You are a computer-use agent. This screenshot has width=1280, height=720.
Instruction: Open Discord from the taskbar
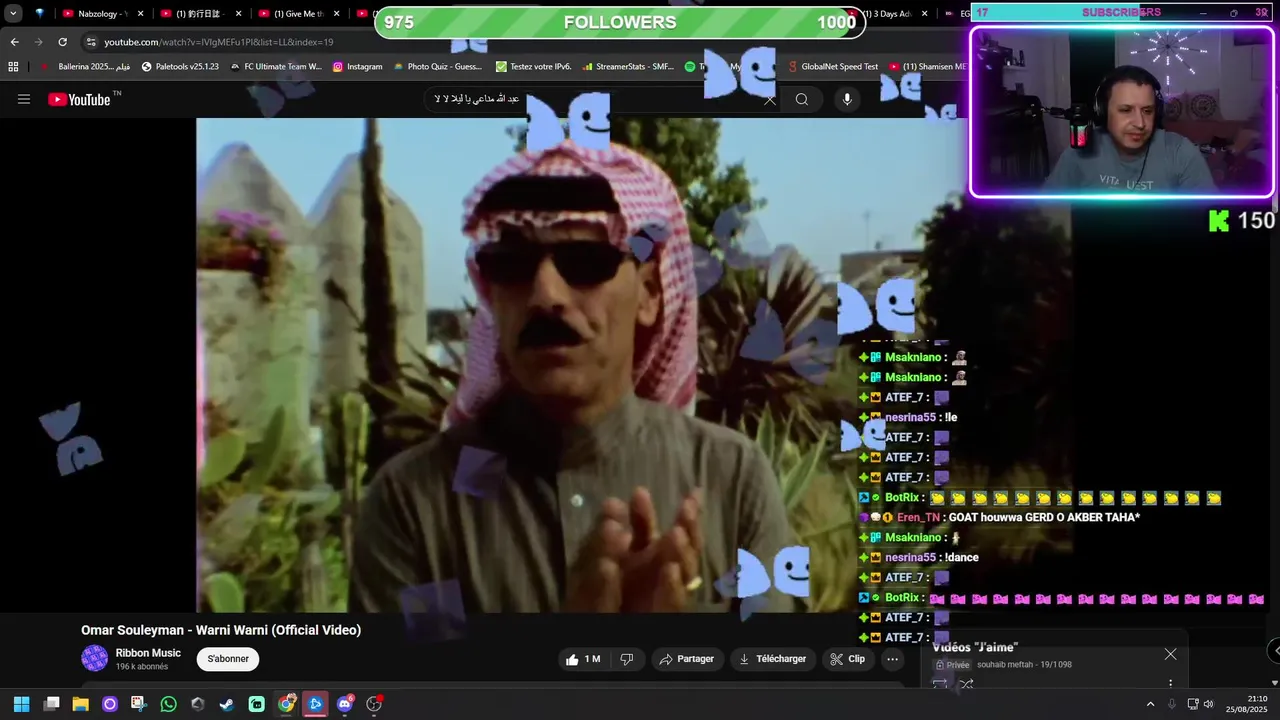point(345,704)
